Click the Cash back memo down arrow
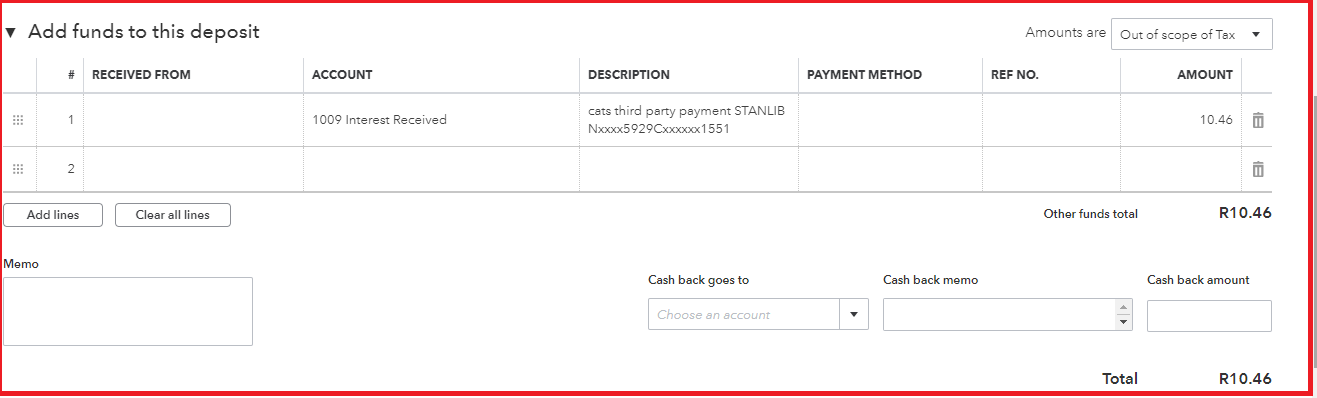The height and width of the screenshot is (398, 1317). click(1124, 322)
